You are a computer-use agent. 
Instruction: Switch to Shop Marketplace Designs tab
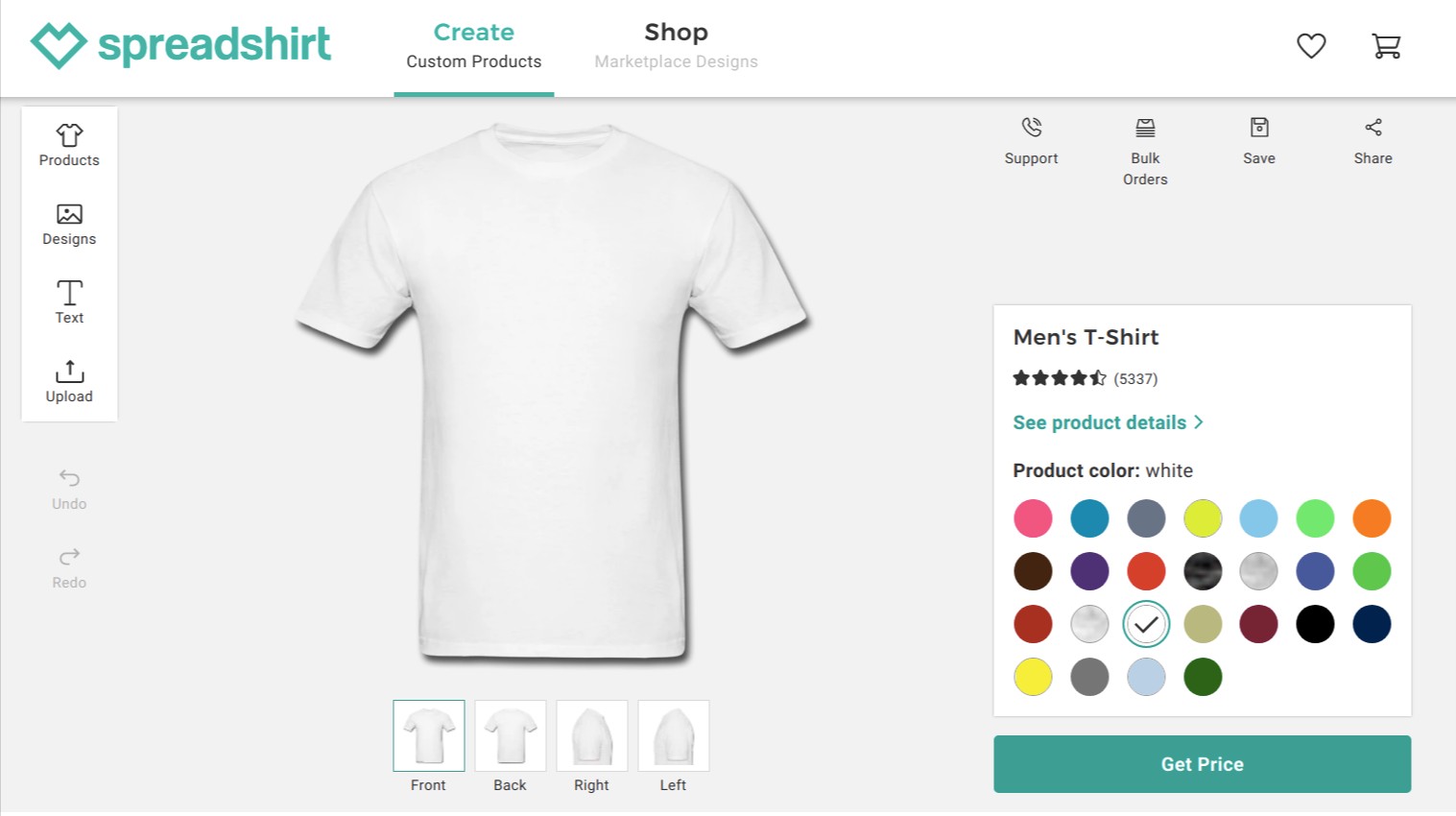[x=676, y=46]
